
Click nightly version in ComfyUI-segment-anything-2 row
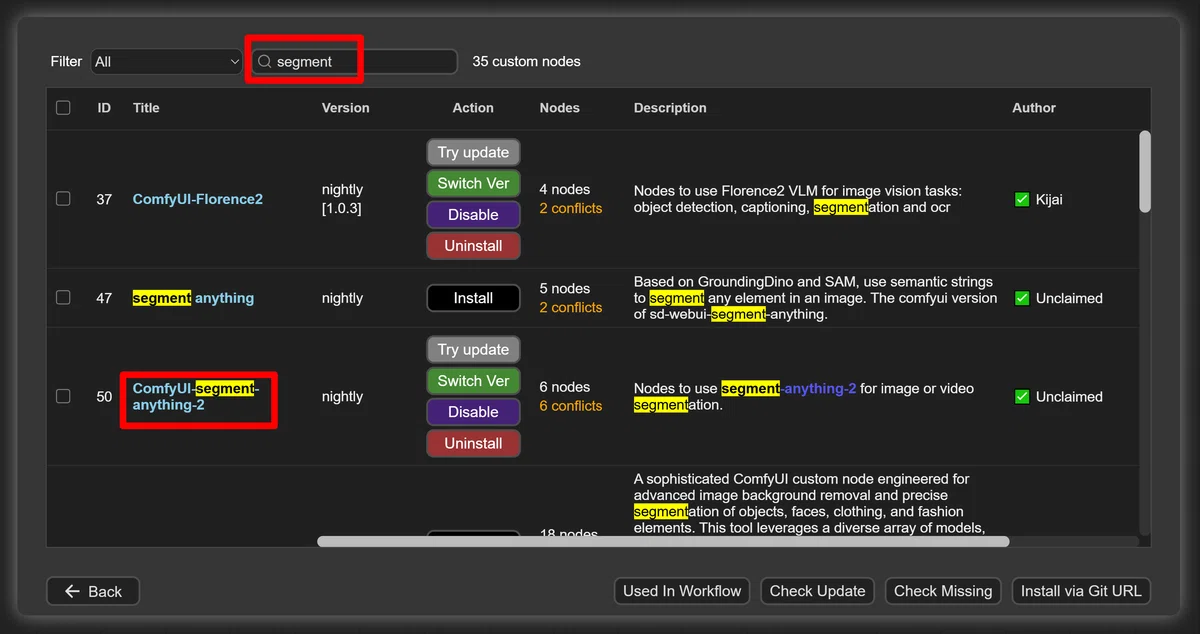click(x=342, y=397)
